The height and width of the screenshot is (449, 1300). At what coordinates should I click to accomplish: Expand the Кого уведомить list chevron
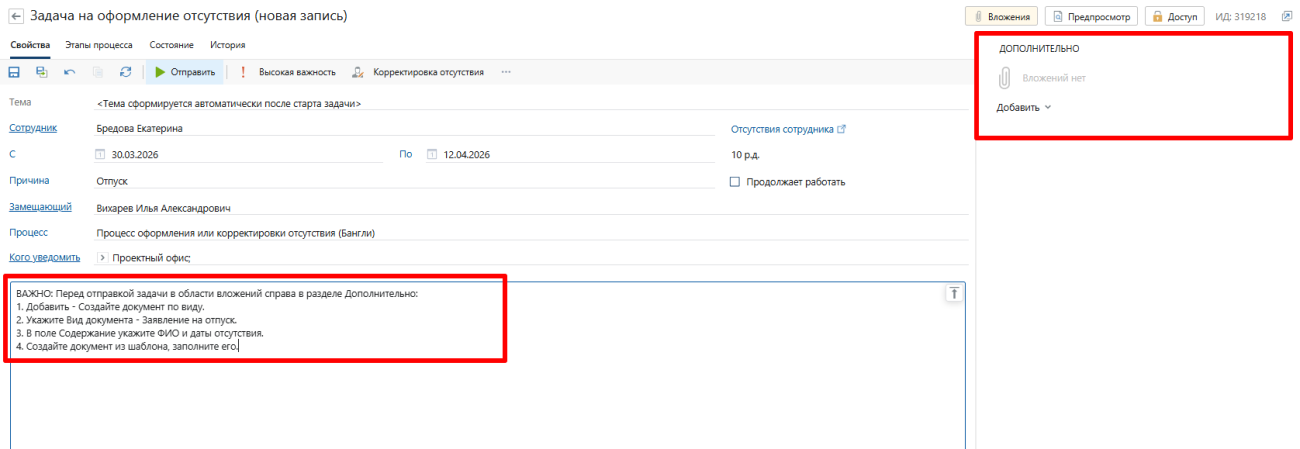point(102,257)
